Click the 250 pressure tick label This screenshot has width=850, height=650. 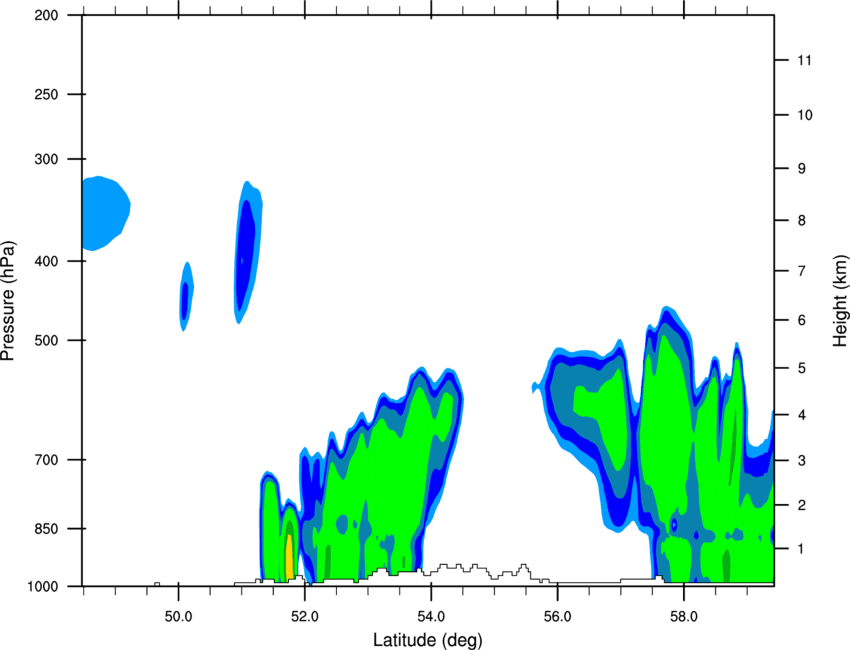[46, 94]
